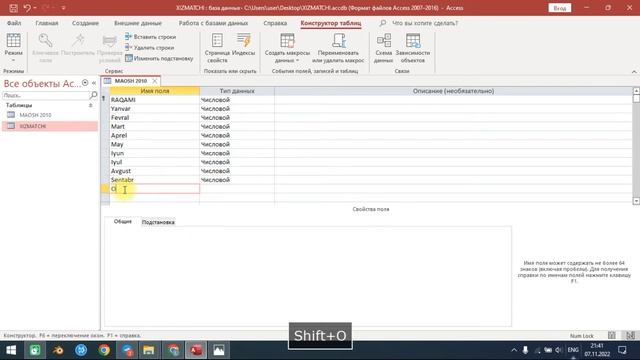This screenshot has width=640, height=360.
Task: Switch to Работа с базами данных tab
Action: tap(213, 23)
